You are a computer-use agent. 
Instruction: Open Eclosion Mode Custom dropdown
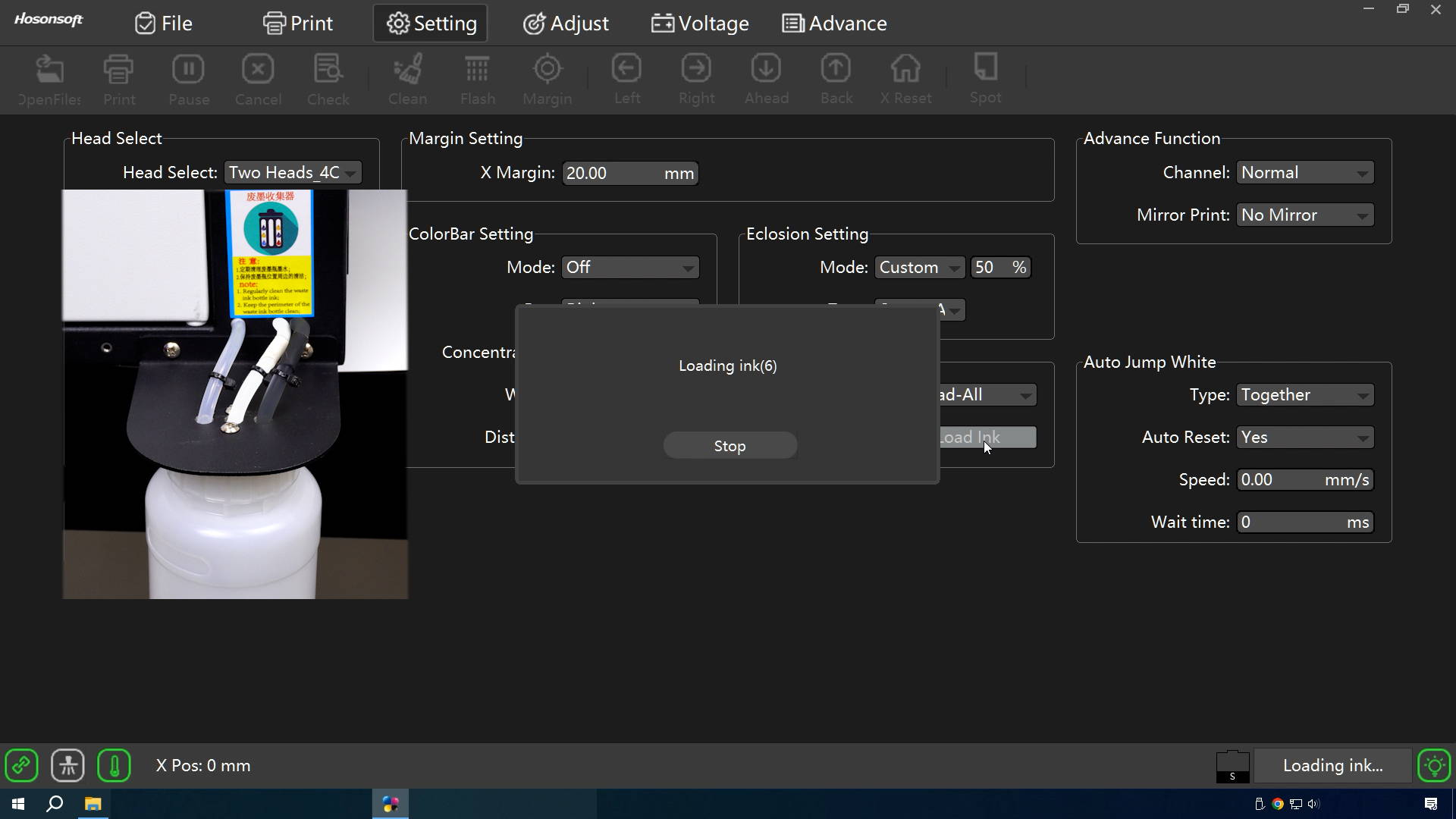(x=920, y=268)
